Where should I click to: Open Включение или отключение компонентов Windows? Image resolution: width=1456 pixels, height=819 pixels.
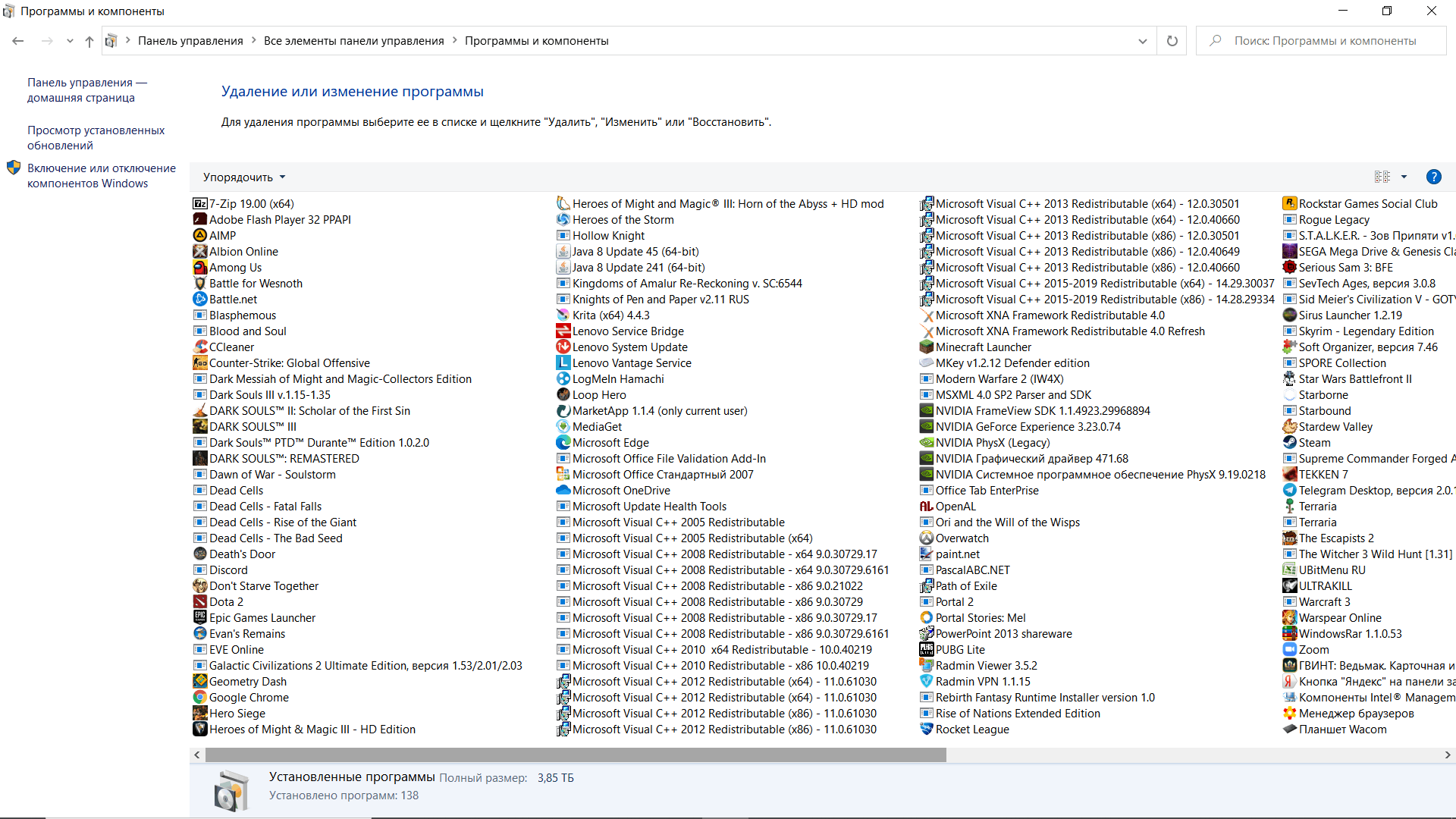pyautogui.click(x=102, y=175)
